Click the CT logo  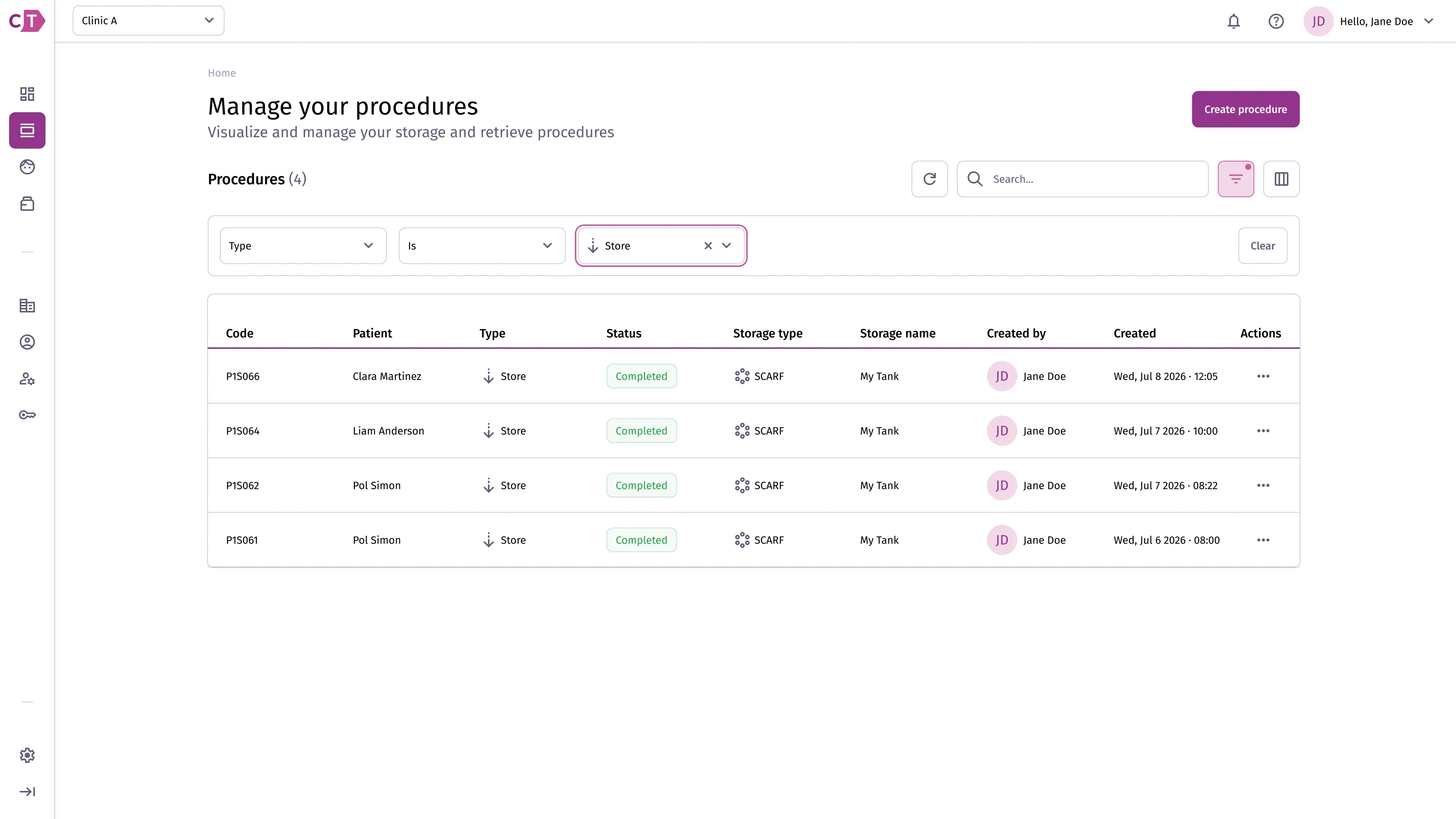click(x=27, y=21)
